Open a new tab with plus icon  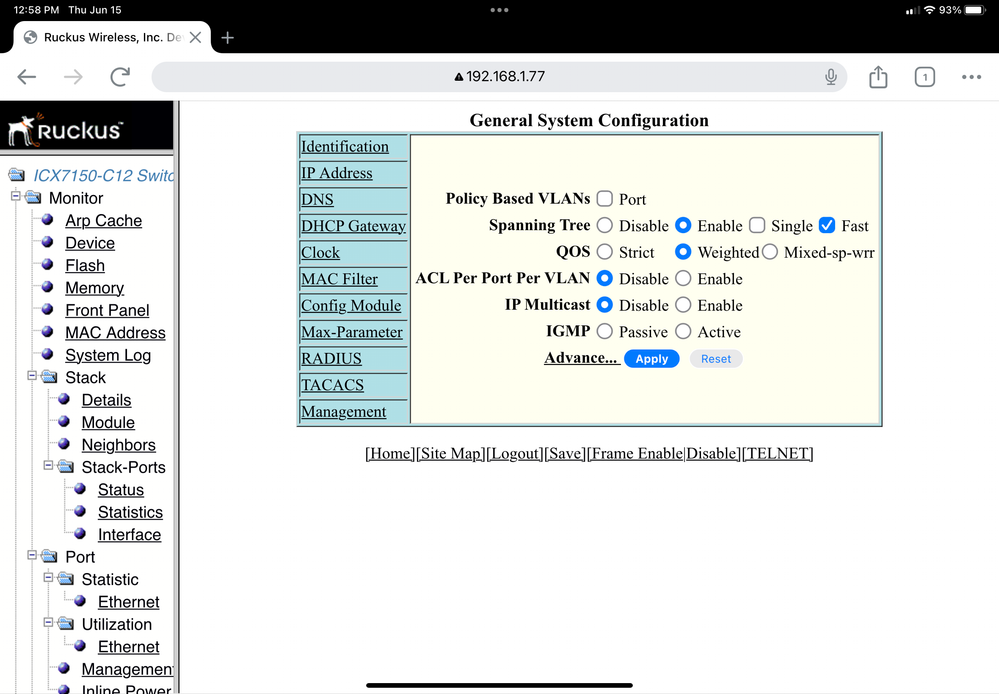(228, 37)
